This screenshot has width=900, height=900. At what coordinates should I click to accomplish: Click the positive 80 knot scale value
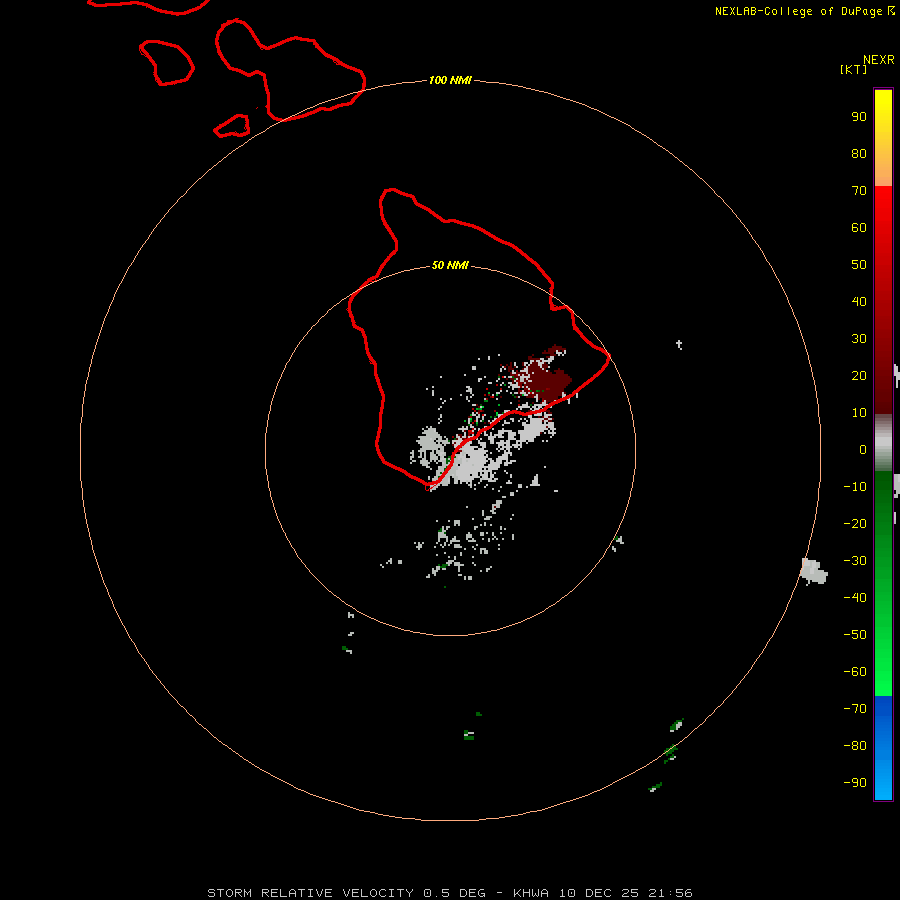[859, 153]
